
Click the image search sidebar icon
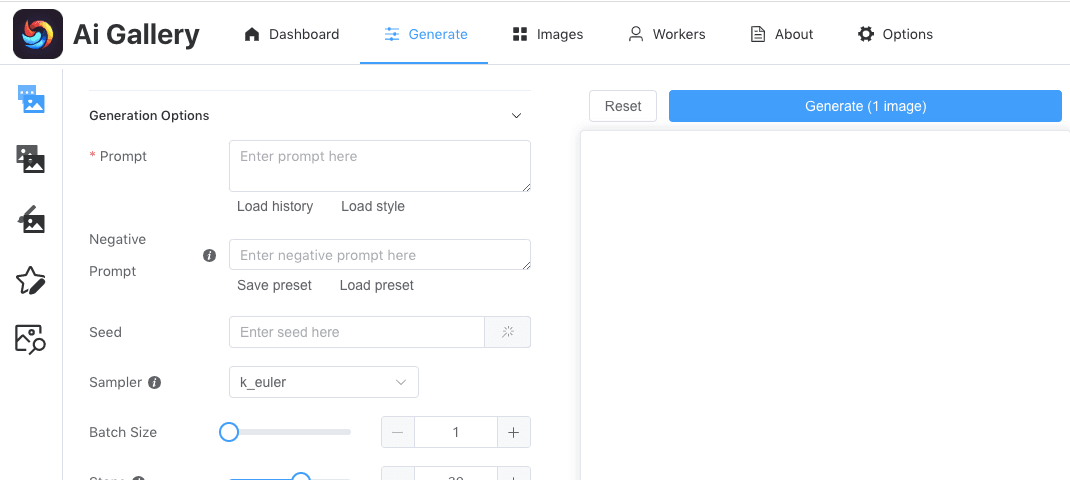31,340
